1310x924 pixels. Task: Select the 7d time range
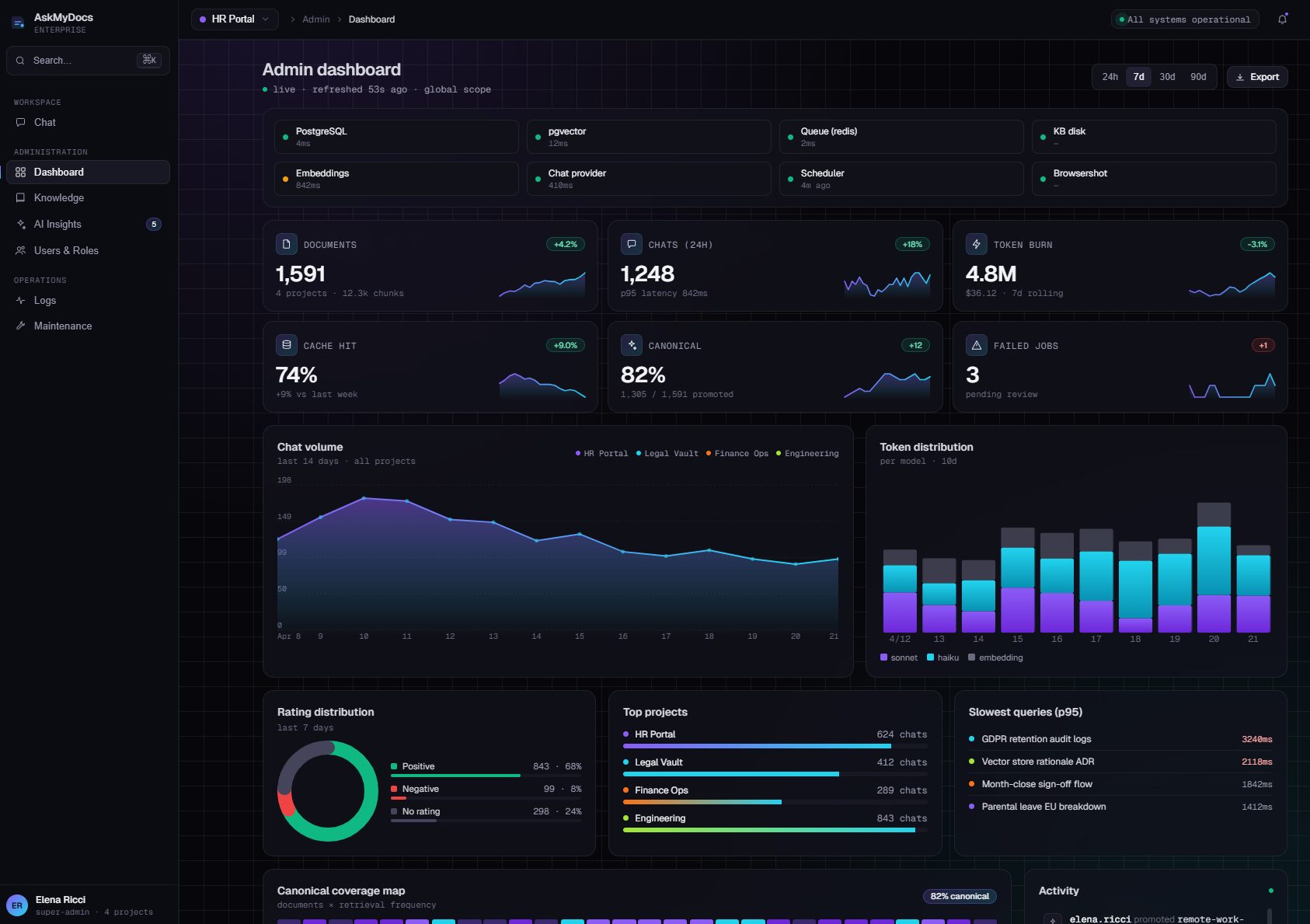click(x=1139, y=77)
